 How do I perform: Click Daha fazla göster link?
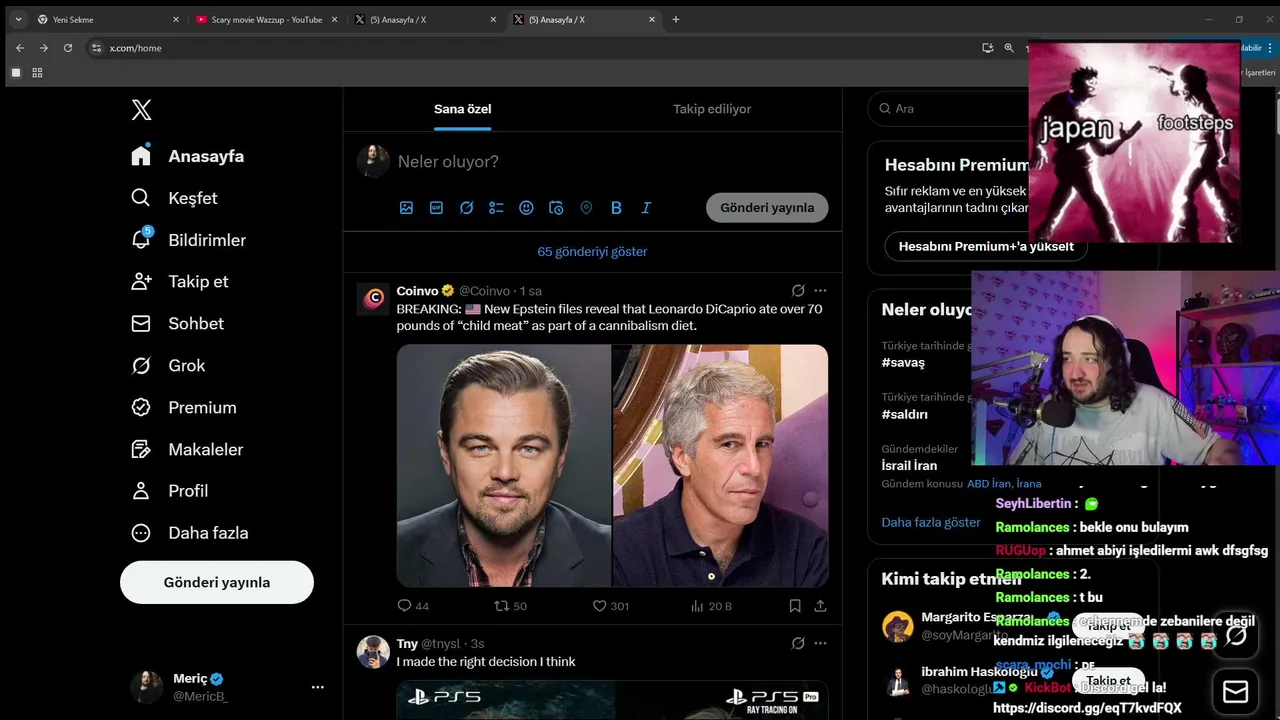pyautogui.click(x=931, y=522)
